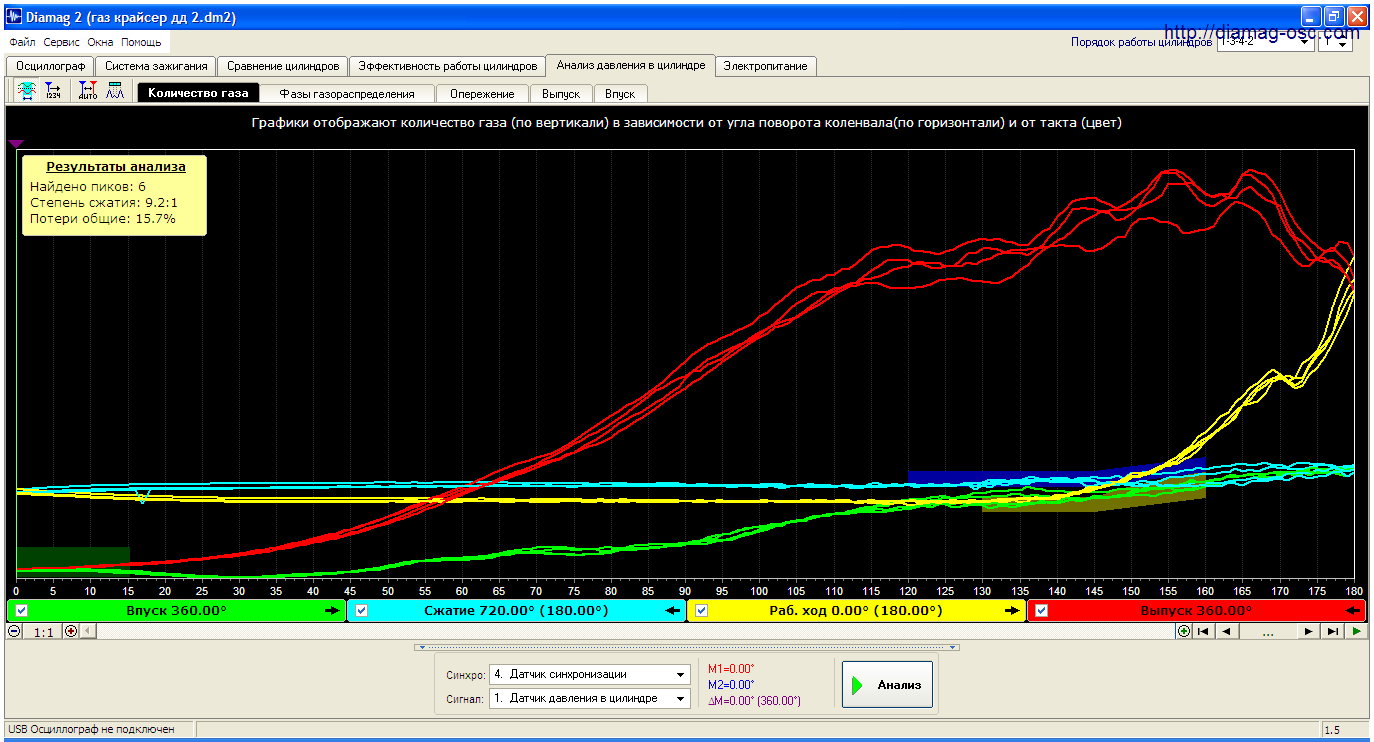Open the Фазы газораспределения sub-tab
This screenshot has height=742, width=1374.
tap(347, 93)
